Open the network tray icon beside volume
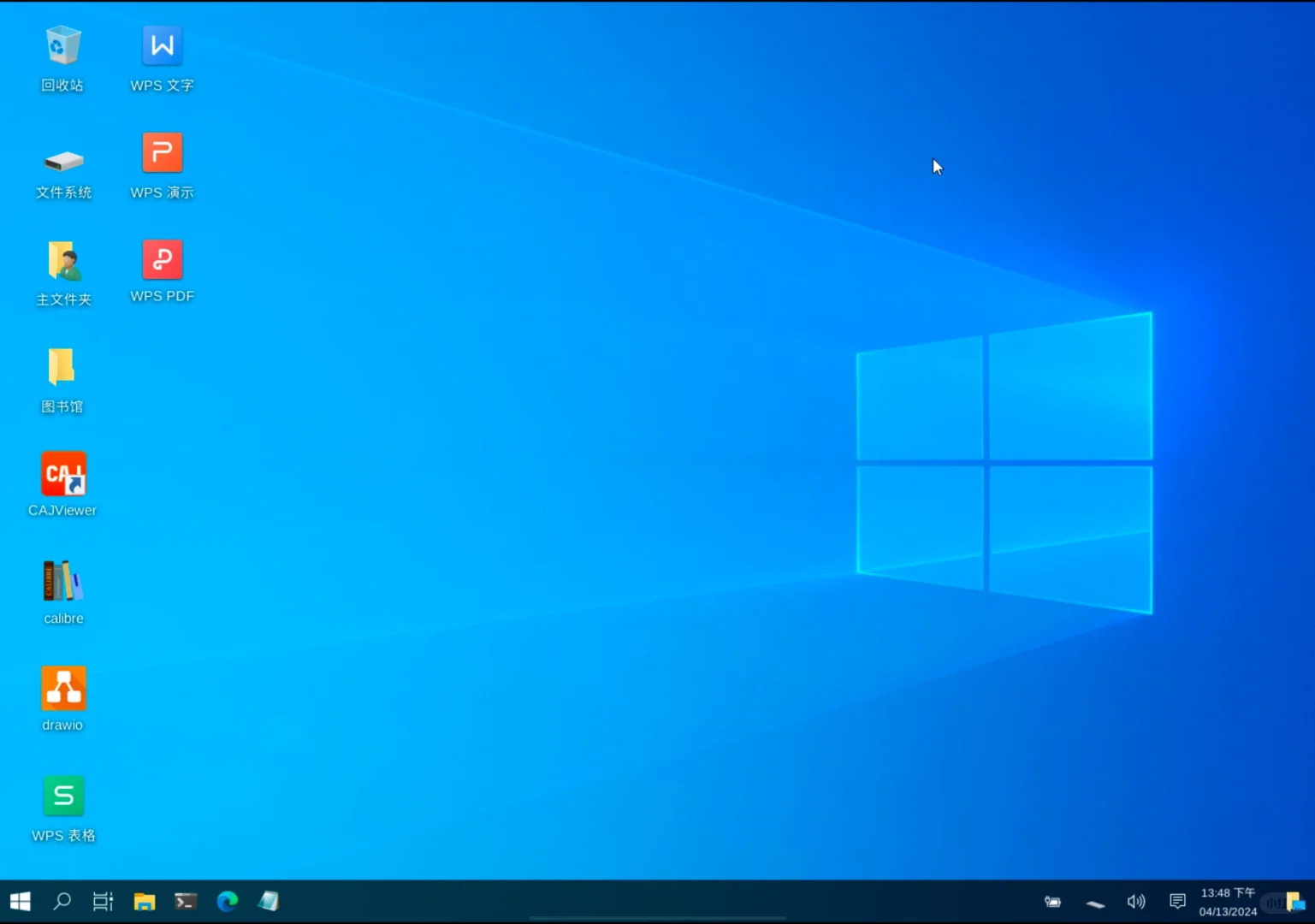Screen dimensions: 1315x924 coord(1095,903)
